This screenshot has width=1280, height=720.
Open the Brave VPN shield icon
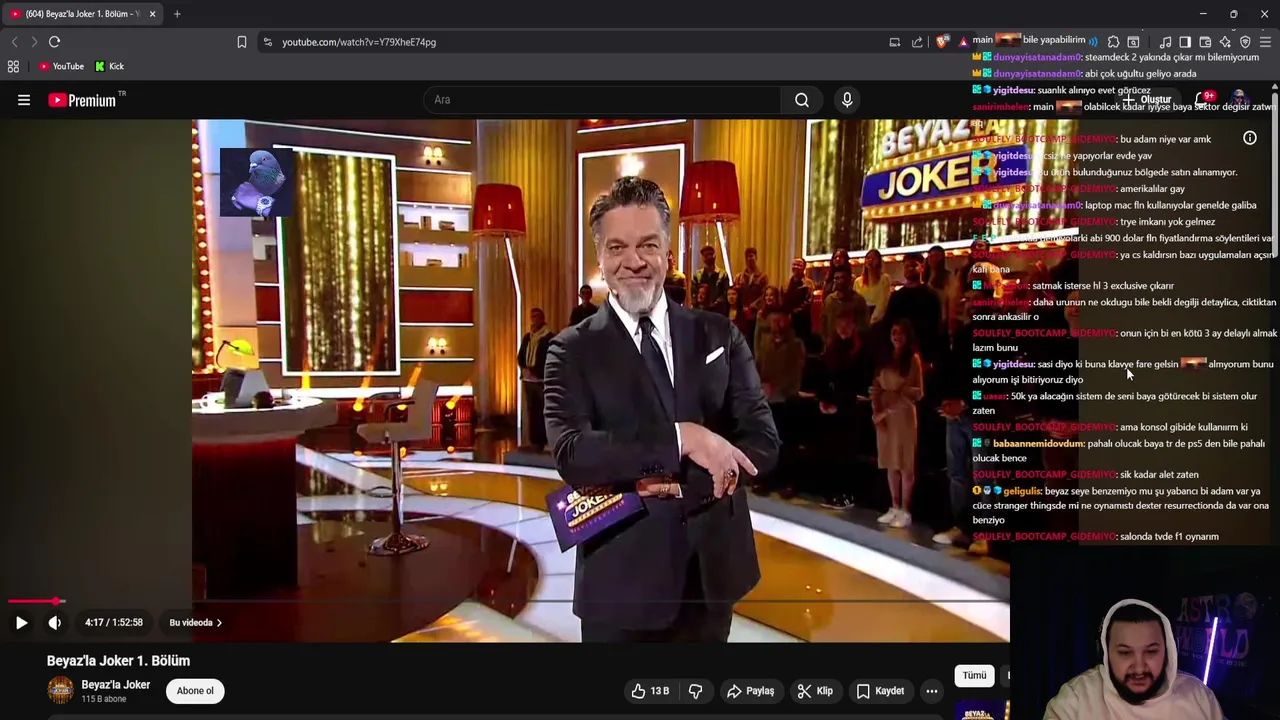tap(1245, 42)
